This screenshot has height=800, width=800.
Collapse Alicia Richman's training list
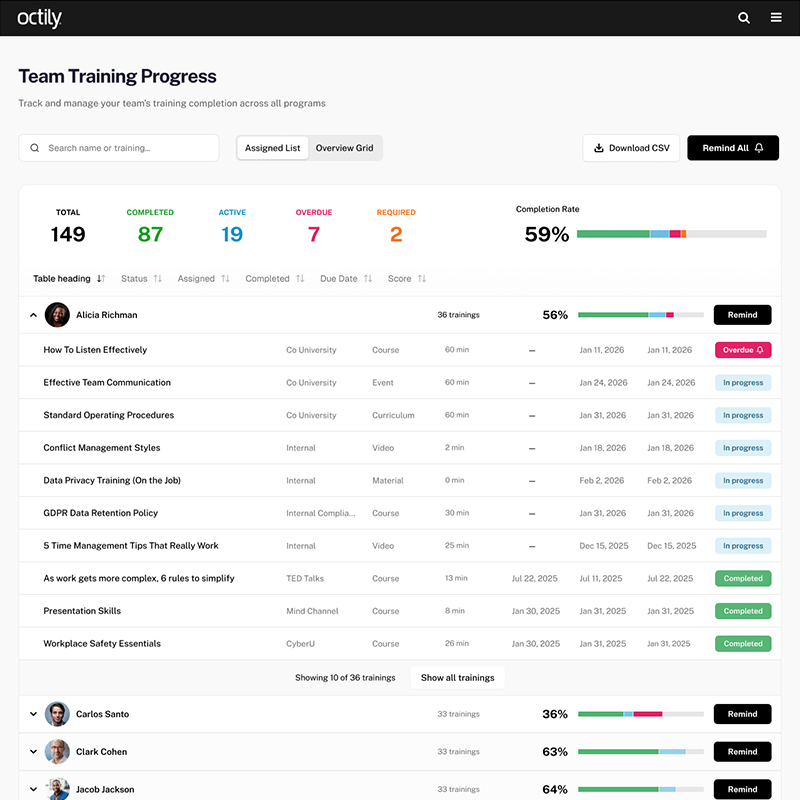[33, 315]
